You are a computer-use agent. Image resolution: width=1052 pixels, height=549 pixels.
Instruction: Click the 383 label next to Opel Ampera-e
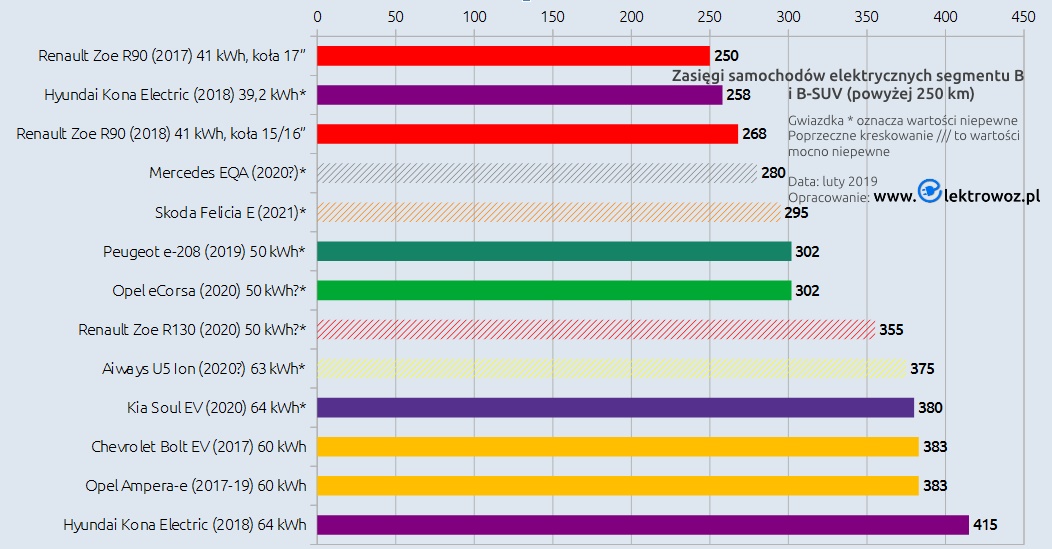[935, 485]
